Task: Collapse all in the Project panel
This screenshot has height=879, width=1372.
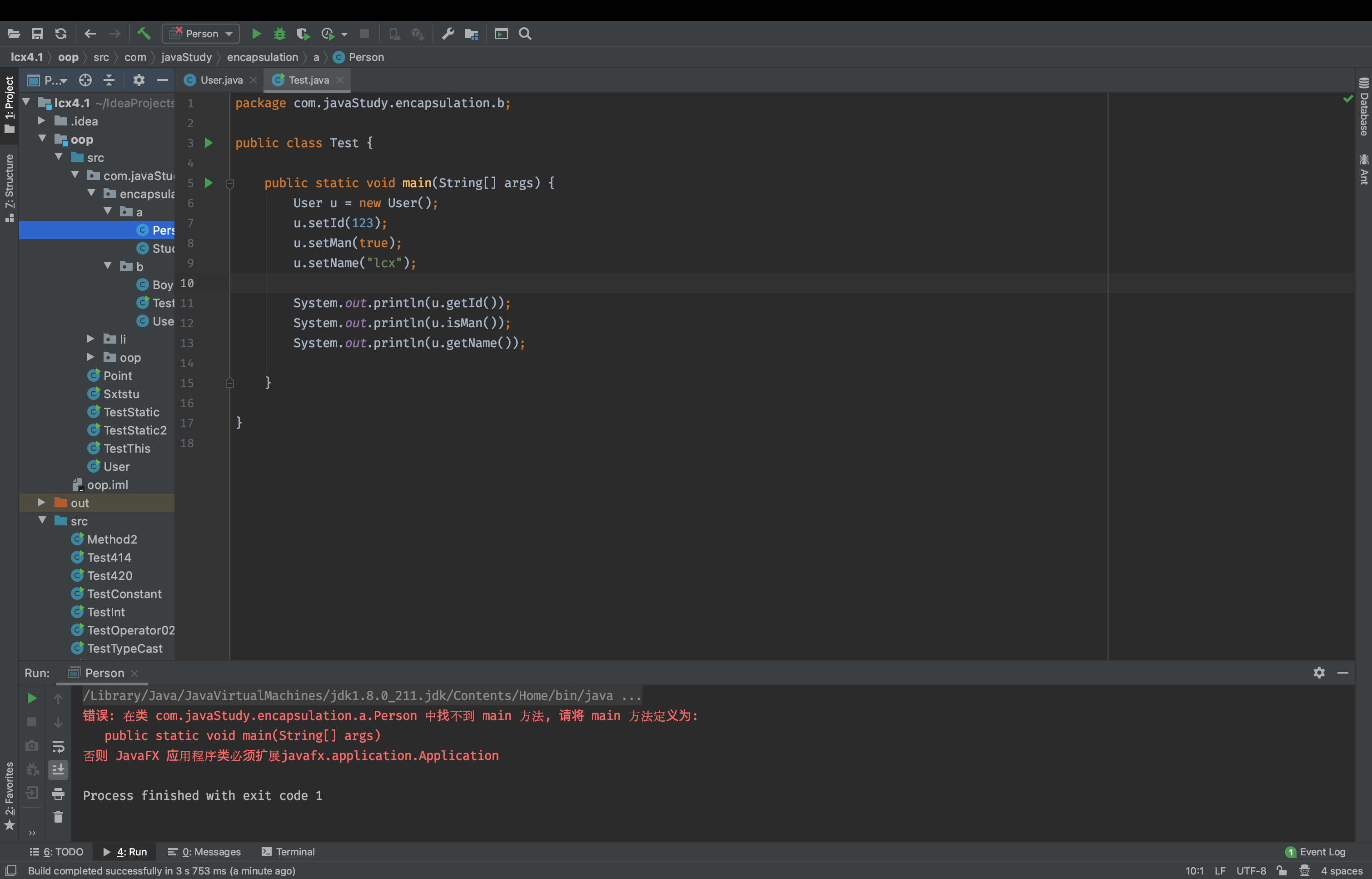Action: [109, 80]
